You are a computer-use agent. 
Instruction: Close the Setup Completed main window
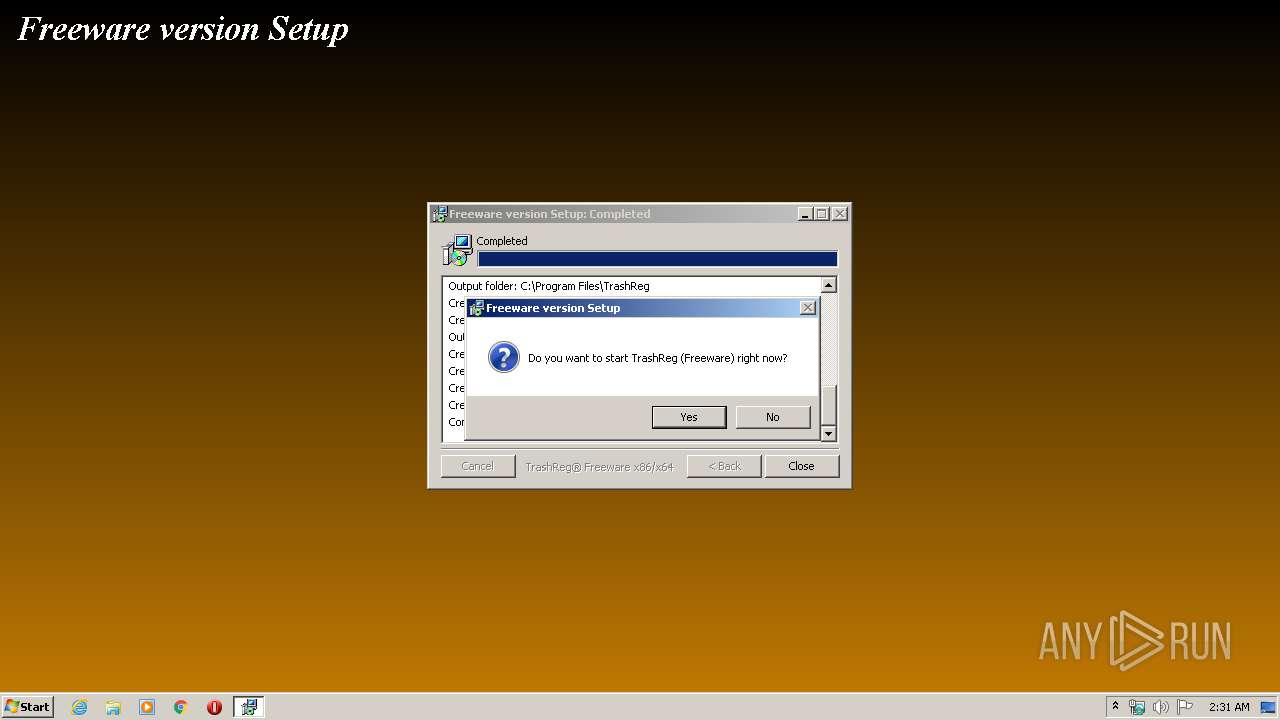[840, 214]
